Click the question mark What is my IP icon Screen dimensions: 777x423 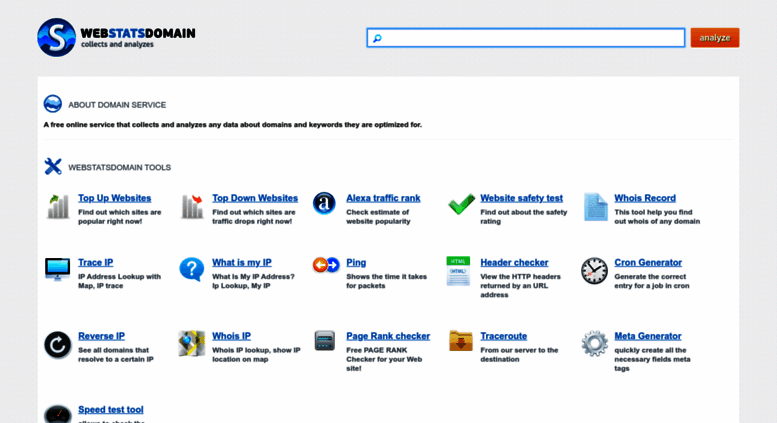[x=192, y=269]
